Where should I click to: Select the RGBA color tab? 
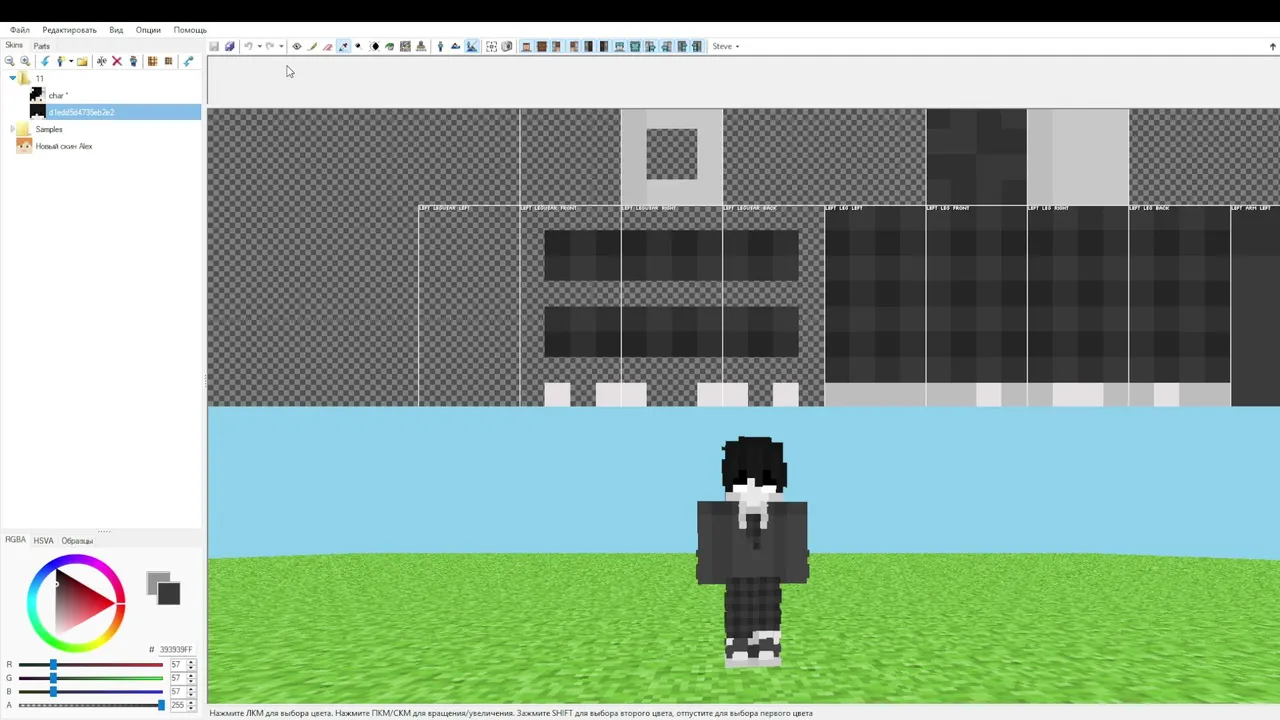15,540
